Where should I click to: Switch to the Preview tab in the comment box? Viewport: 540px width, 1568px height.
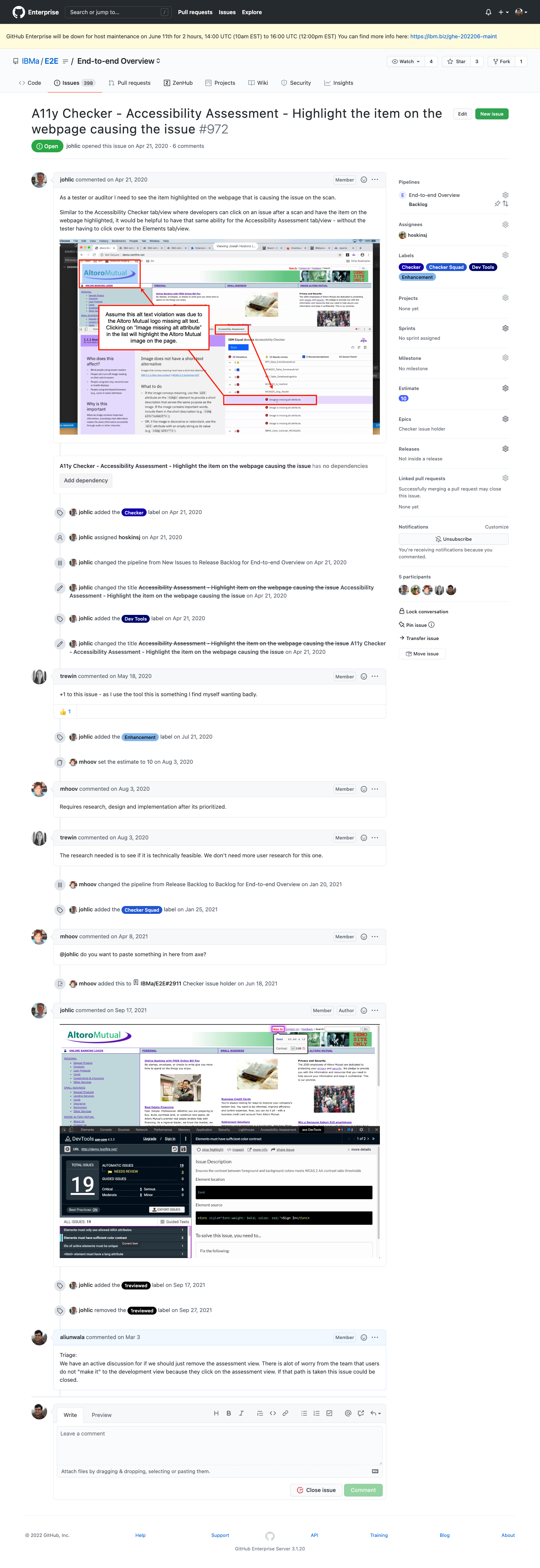tap(101, 1415)
